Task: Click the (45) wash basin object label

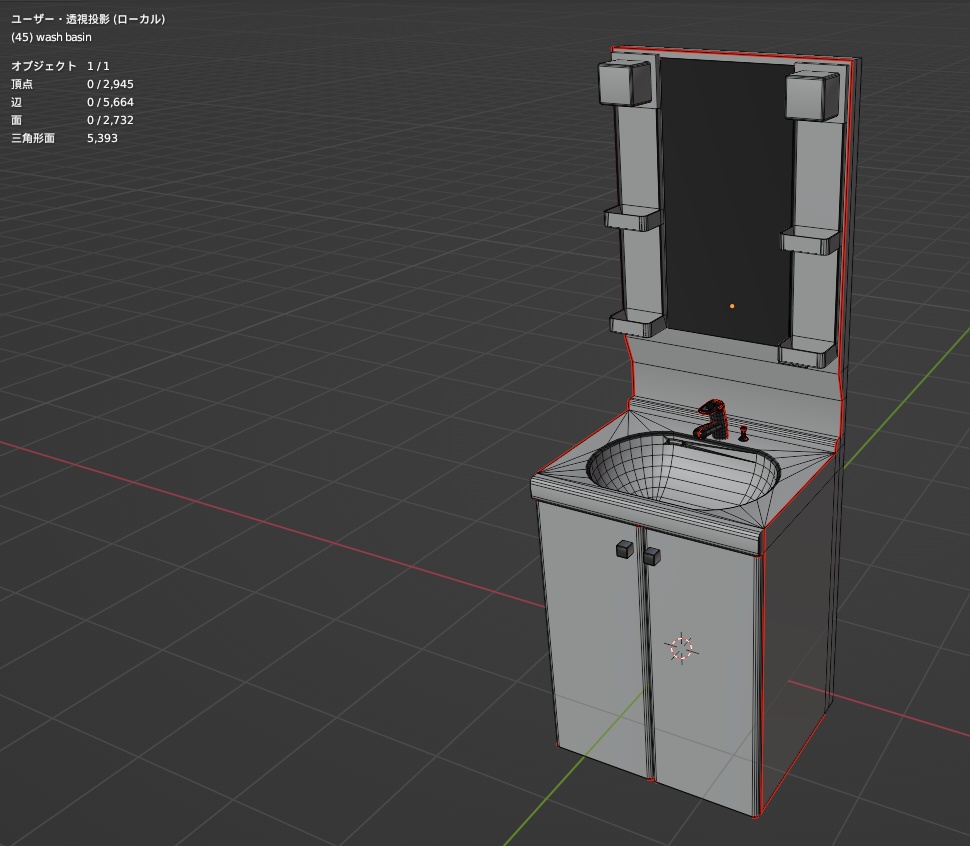Action: click(50, 37)
